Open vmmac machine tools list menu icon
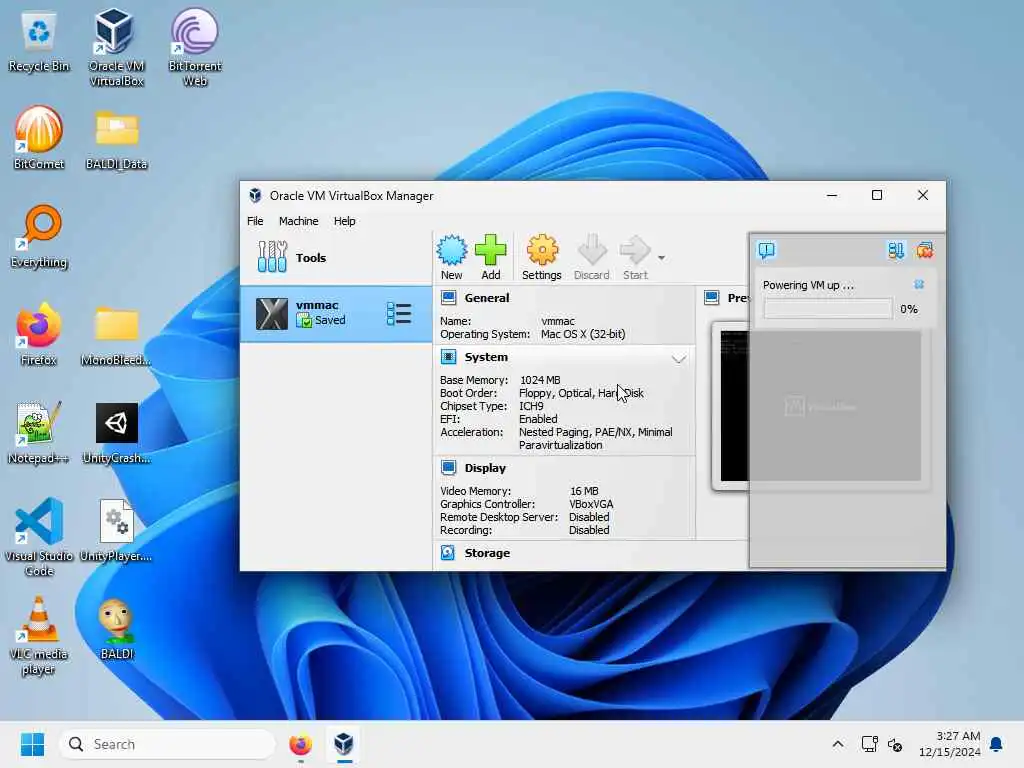This screenshot has height=768, width=1024. tap(399, 313)
